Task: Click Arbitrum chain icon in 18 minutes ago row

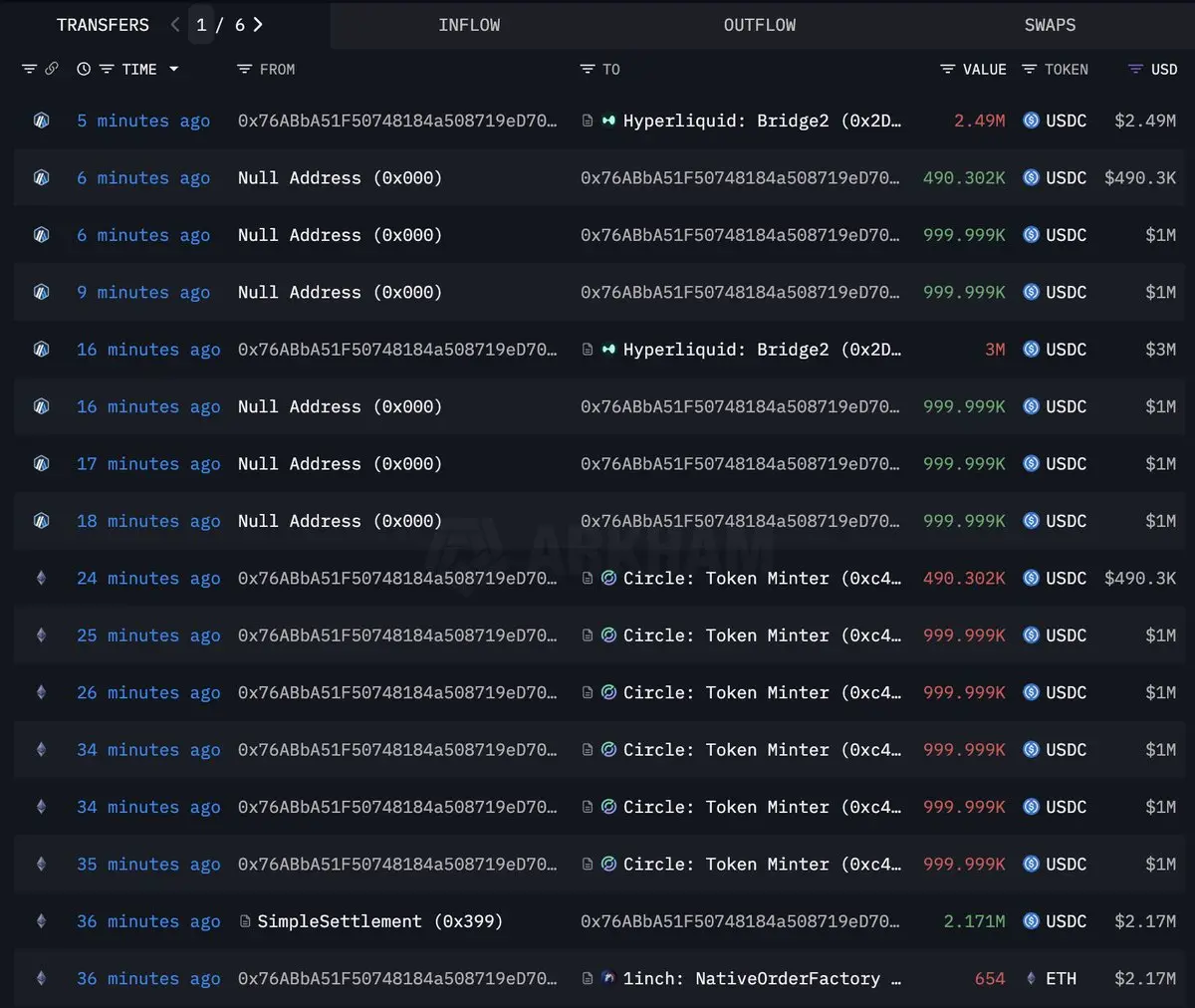Action: coord(41,521)
